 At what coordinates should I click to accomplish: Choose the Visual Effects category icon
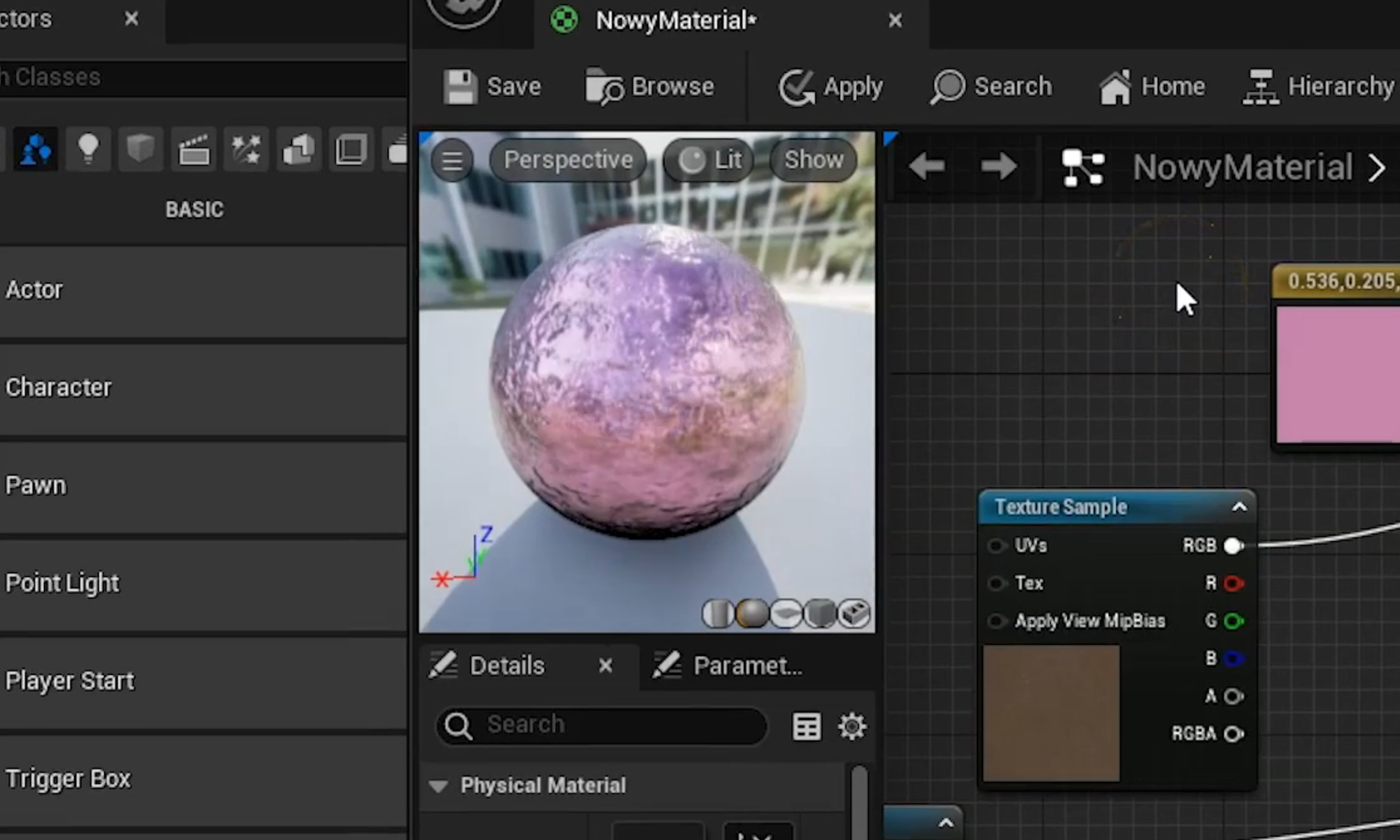(246, 149)
